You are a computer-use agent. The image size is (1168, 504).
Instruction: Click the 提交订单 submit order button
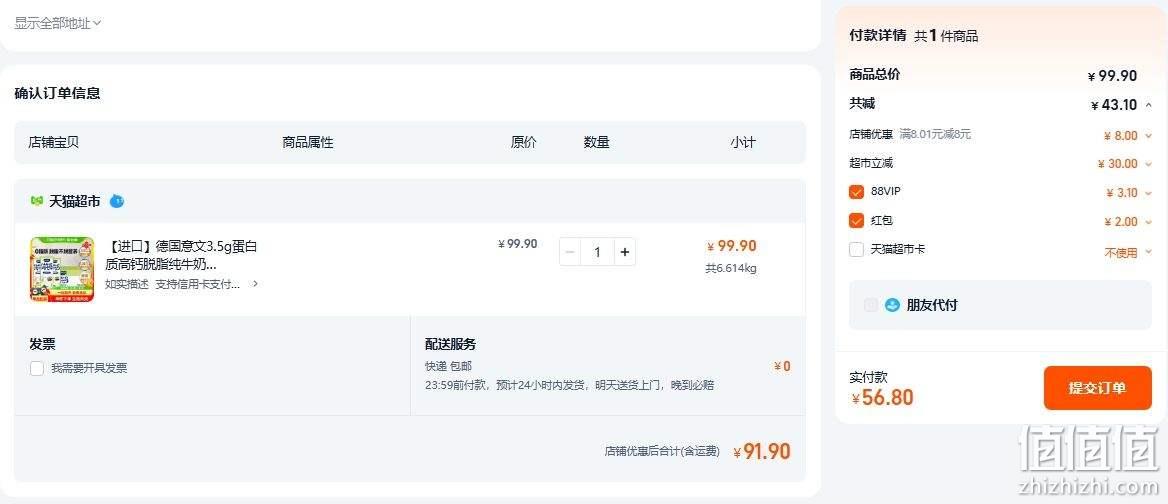[1097, 388]
